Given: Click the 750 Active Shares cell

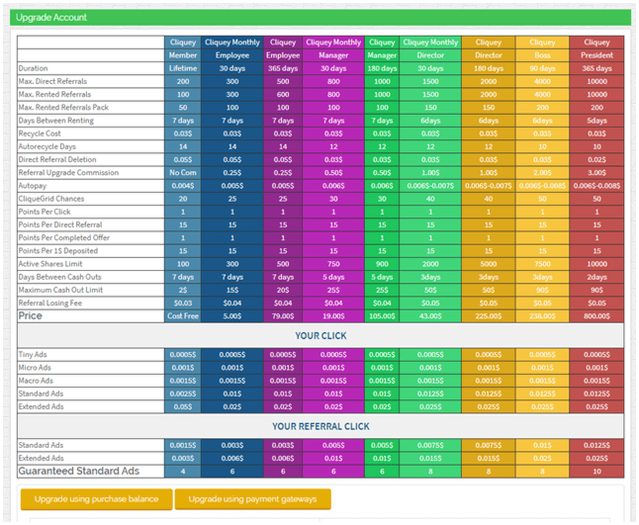Looking at the screenshot, I should pos(333,264).
